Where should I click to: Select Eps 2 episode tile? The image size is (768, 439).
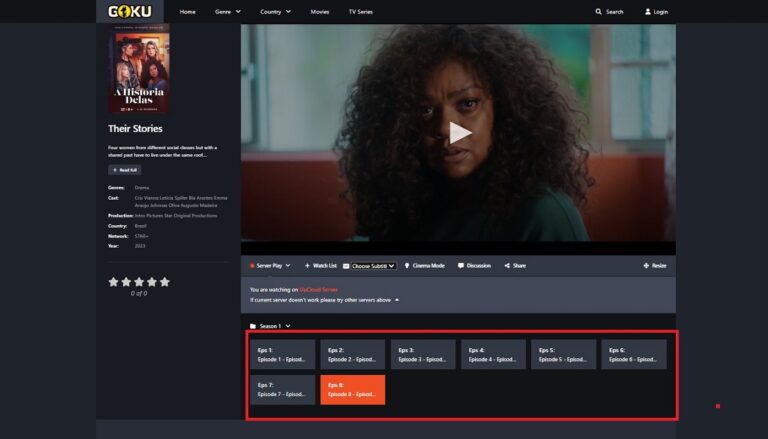(x=353, y=355)
